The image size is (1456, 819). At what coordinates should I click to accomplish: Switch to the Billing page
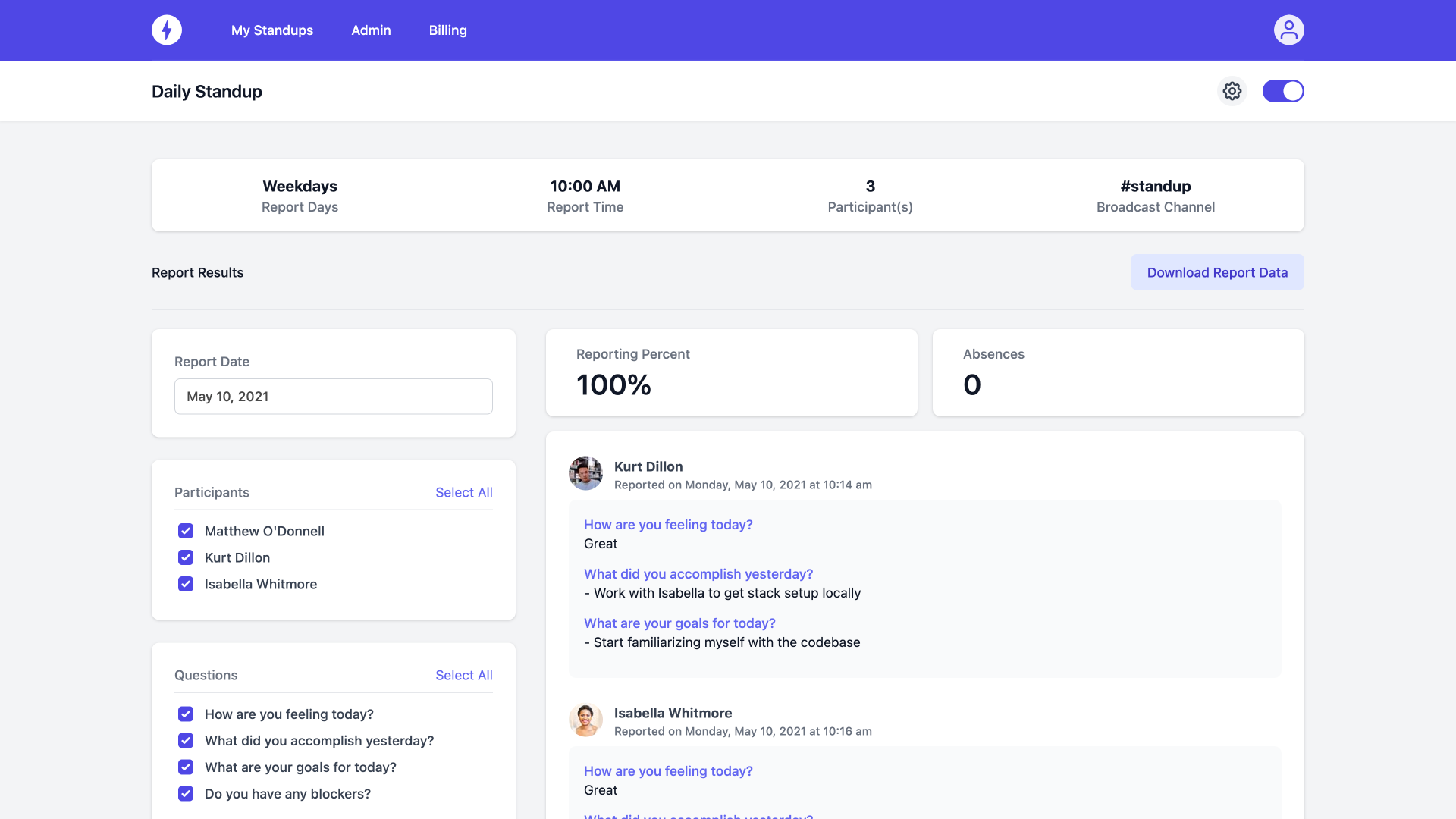[447, 30]
